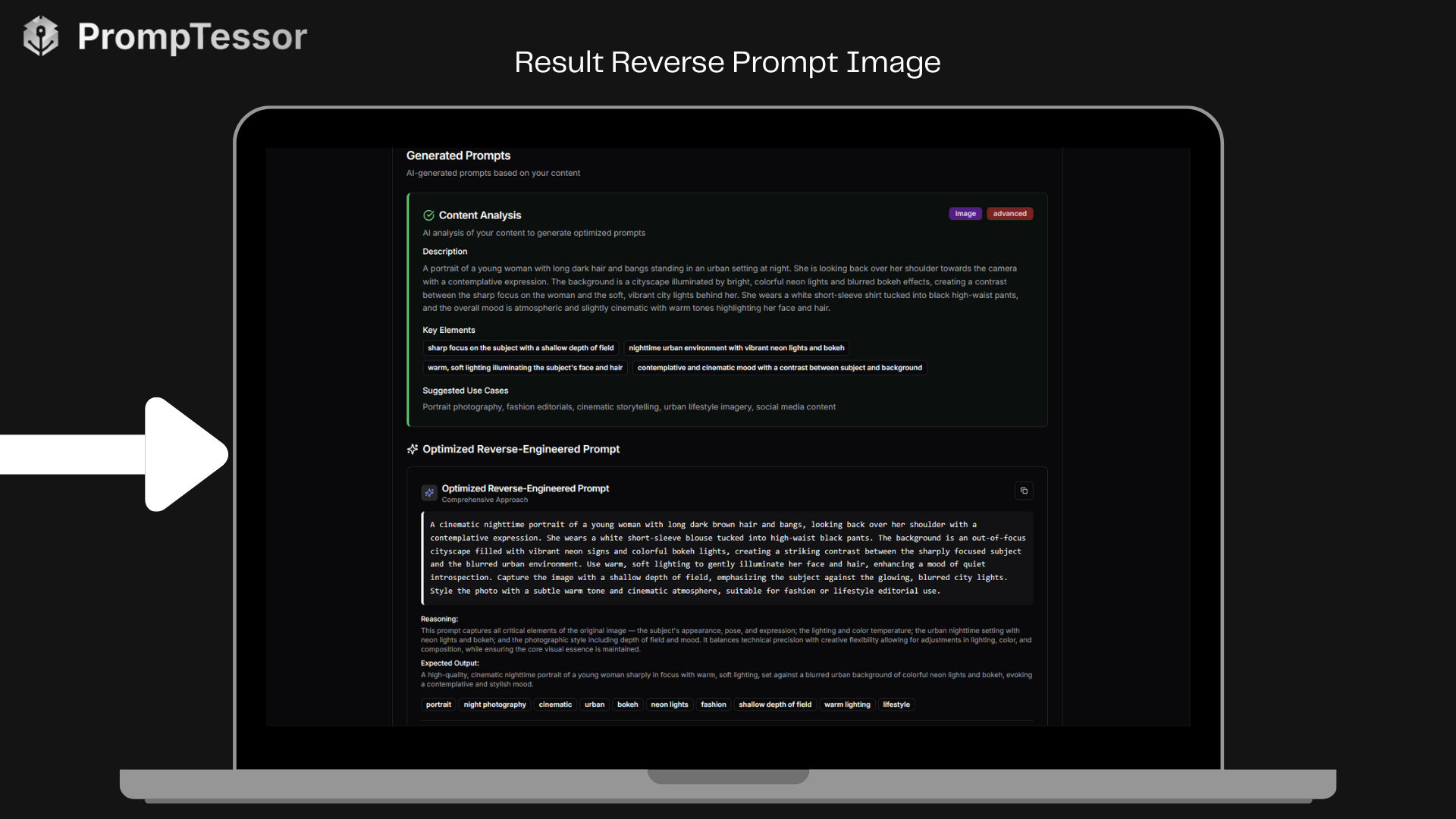
Task: Click the cinematic keyword tag
Action: click(555, 704)
